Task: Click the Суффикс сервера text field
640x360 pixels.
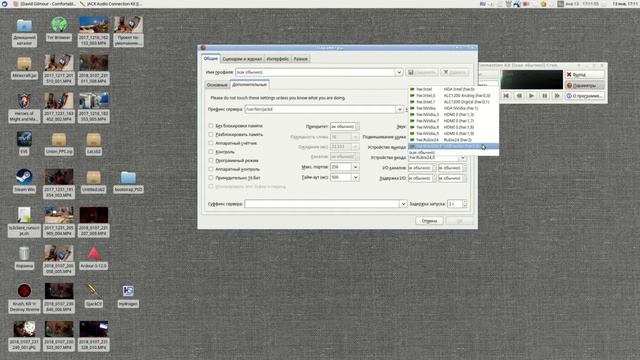Action: click(x=322, y=204)
